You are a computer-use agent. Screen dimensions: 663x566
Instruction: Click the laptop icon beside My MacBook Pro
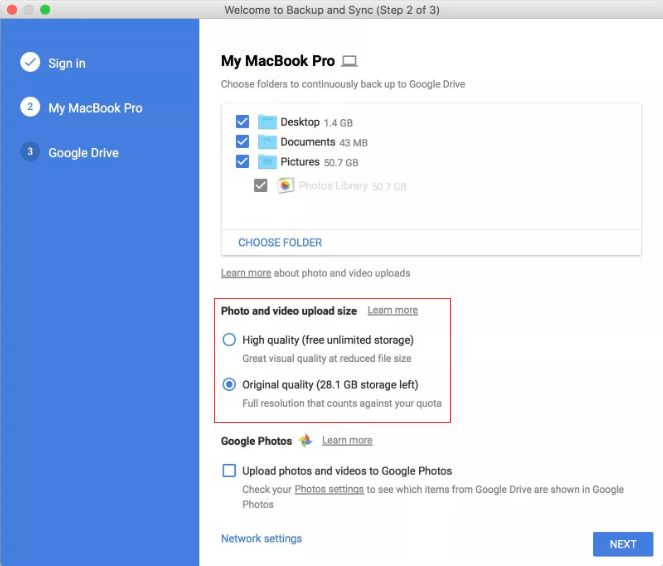pos(350,61)
